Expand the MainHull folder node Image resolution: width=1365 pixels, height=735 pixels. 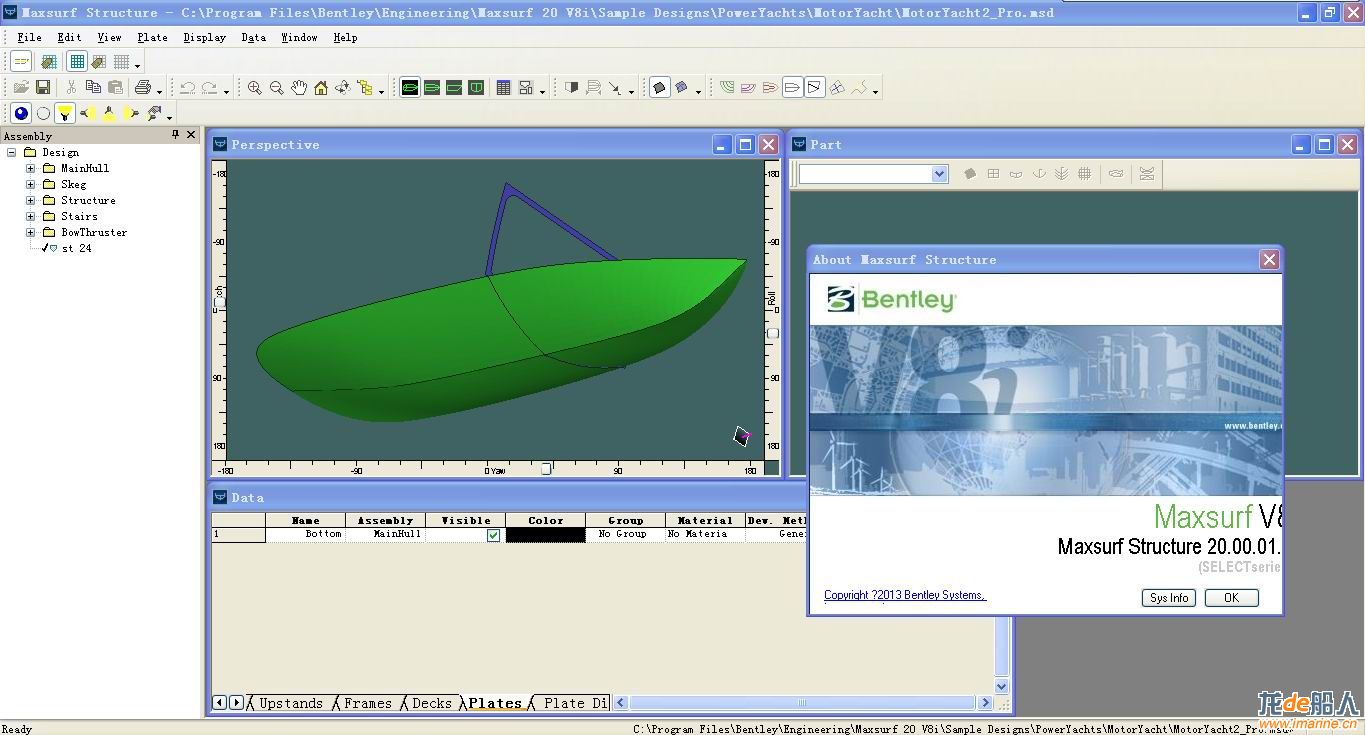pos(31,168)
